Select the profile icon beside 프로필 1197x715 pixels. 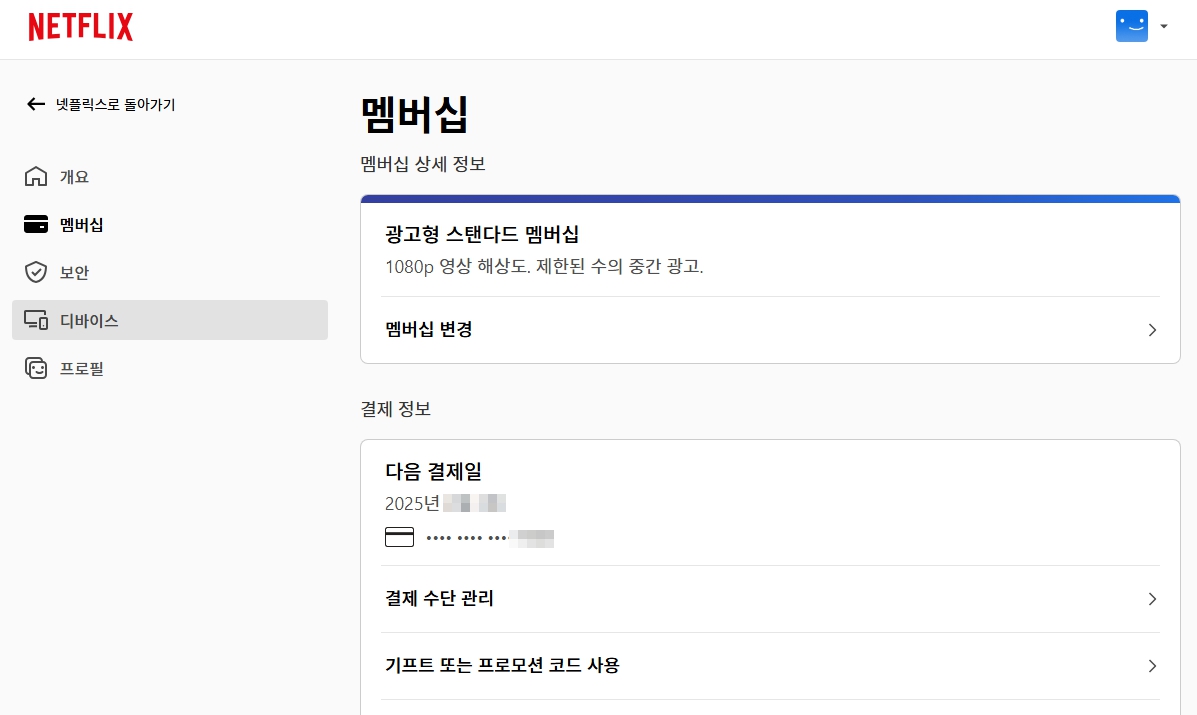pos(34,368)
